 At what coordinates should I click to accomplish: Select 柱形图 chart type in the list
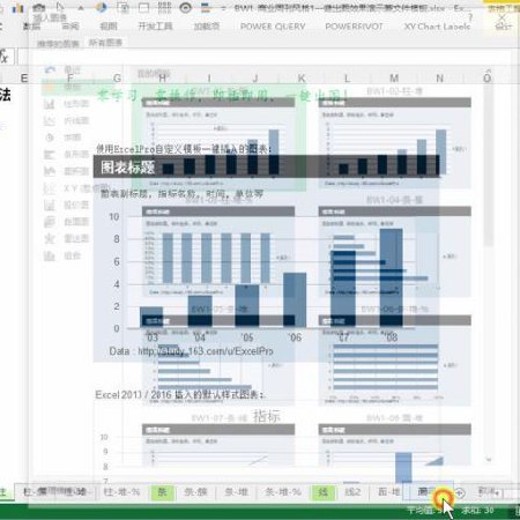[67, 104]
